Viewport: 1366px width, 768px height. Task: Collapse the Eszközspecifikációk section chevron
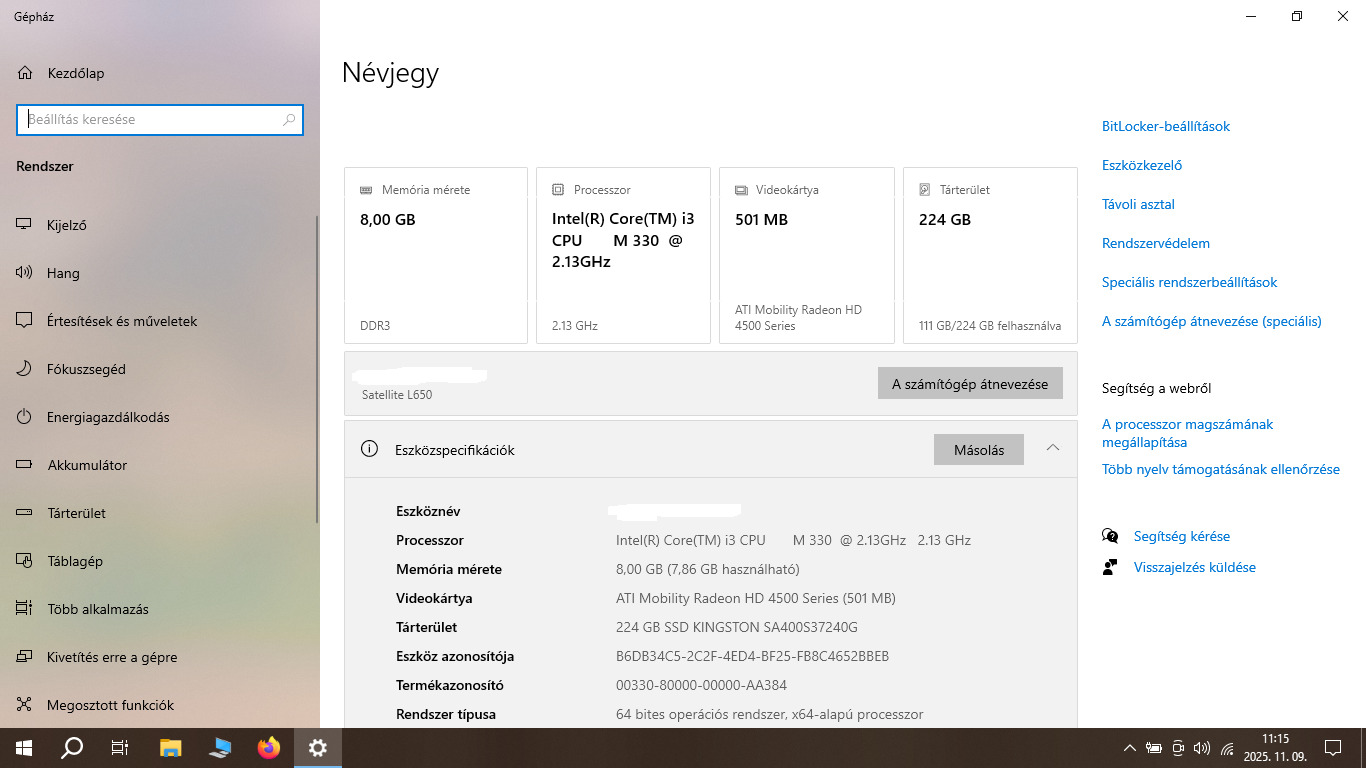pos(1053,448)
